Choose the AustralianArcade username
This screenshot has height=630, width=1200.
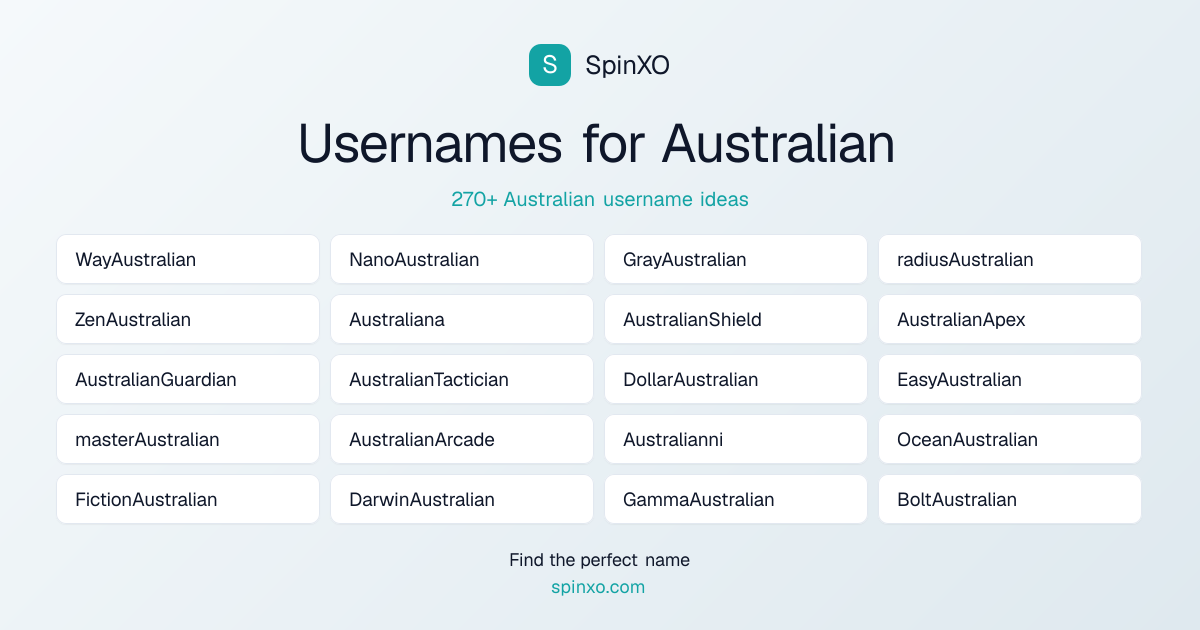pyautogui.click(x=462, y=439)
